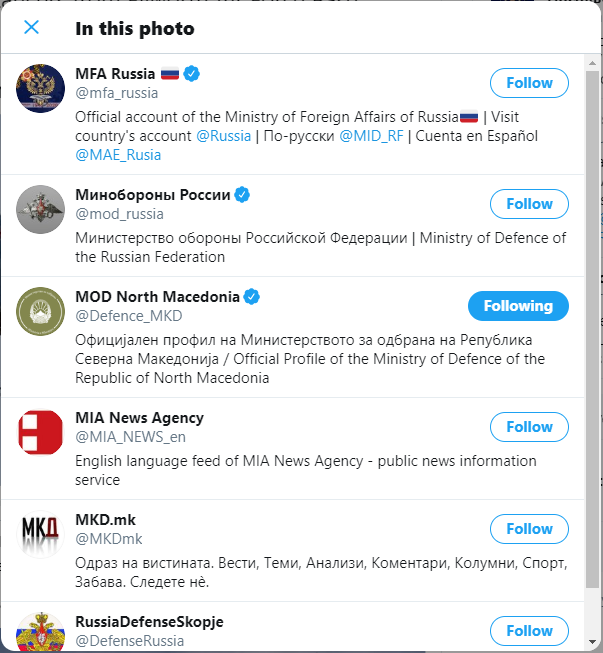Click the scrollbar down arrow
The width and height of the screenshot is (603, 653).
pyautogui.click(x=592, y=643)
